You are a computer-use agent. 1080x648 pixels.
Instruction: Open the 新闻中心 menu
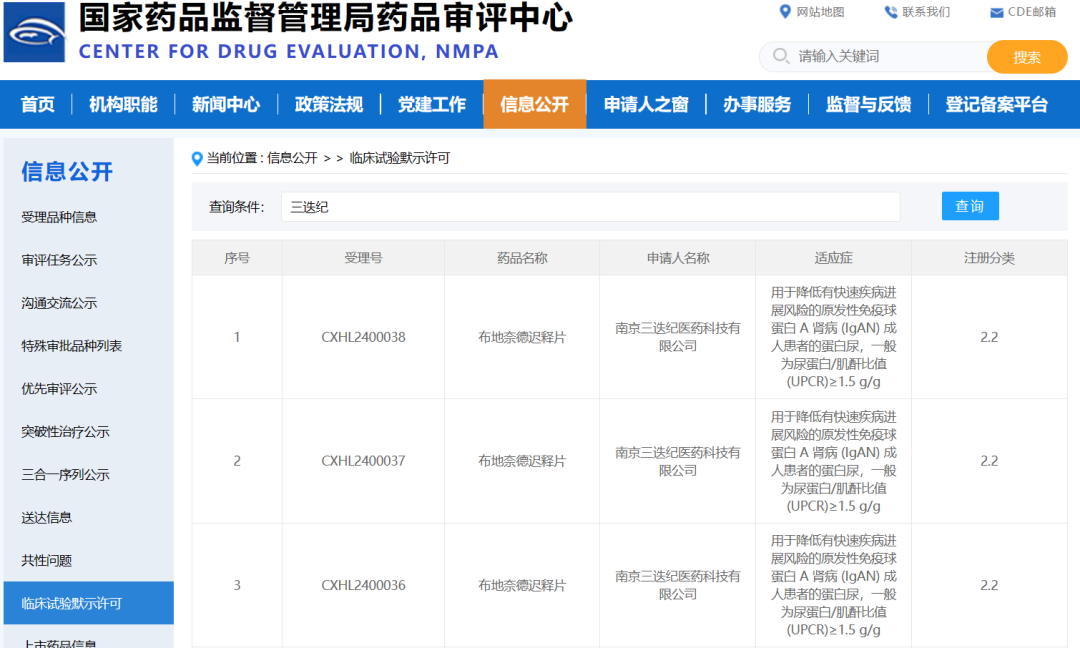(x=226, y=103)
